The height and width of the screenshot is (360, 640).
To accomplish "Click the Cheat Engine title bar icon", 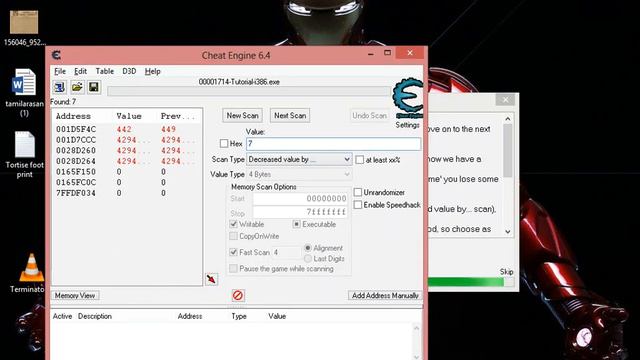I will (x=56, y=55).
